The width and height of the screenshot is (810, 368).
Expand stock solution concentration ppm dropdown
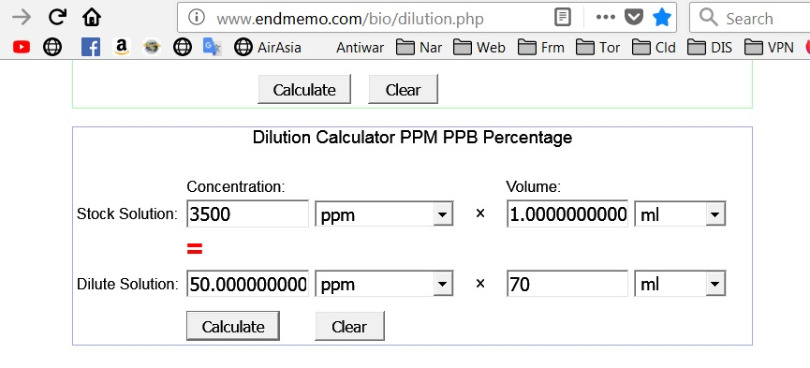(x=384, y=214)
